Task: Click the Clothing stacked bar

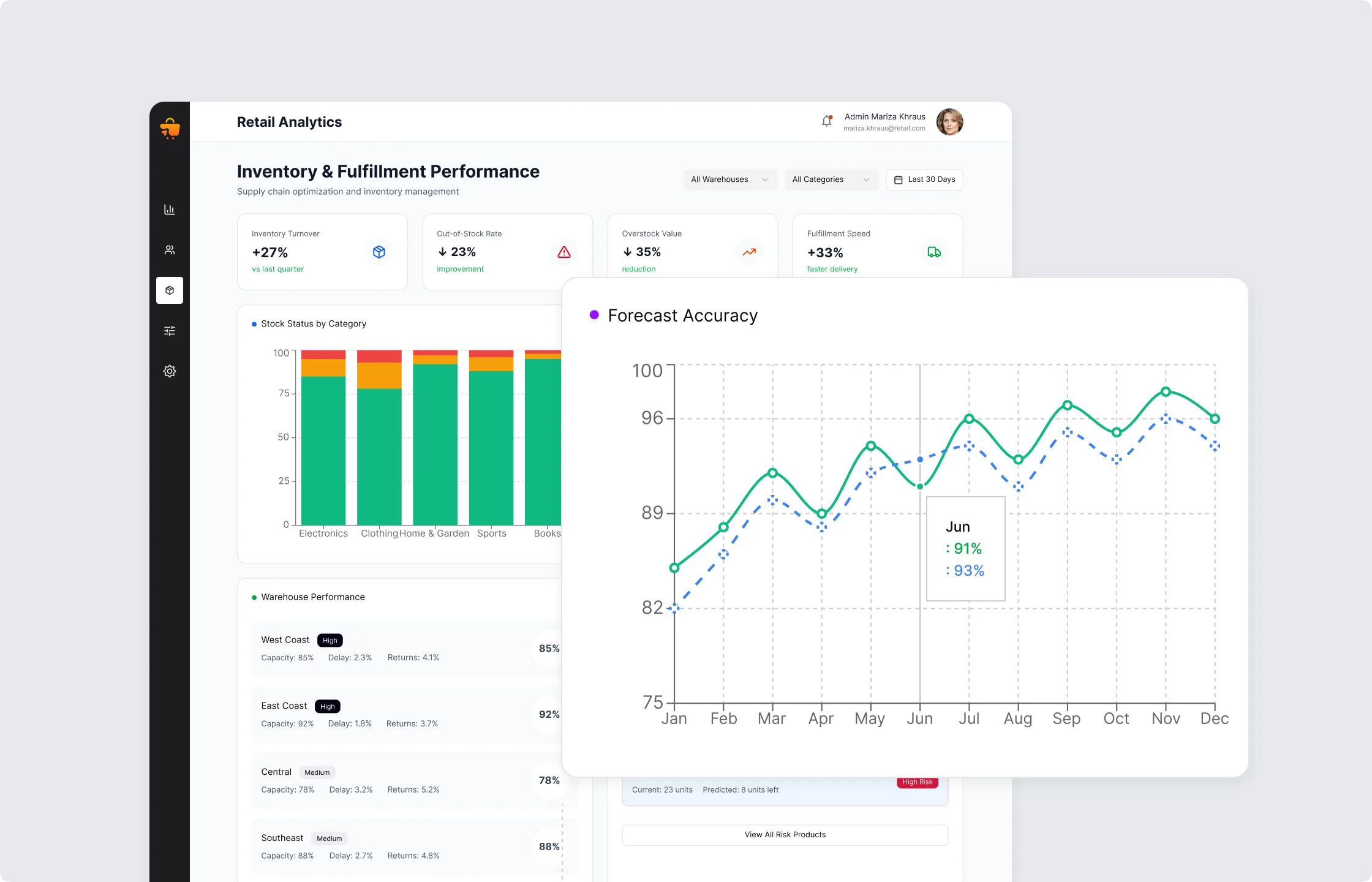Action: 379,437
